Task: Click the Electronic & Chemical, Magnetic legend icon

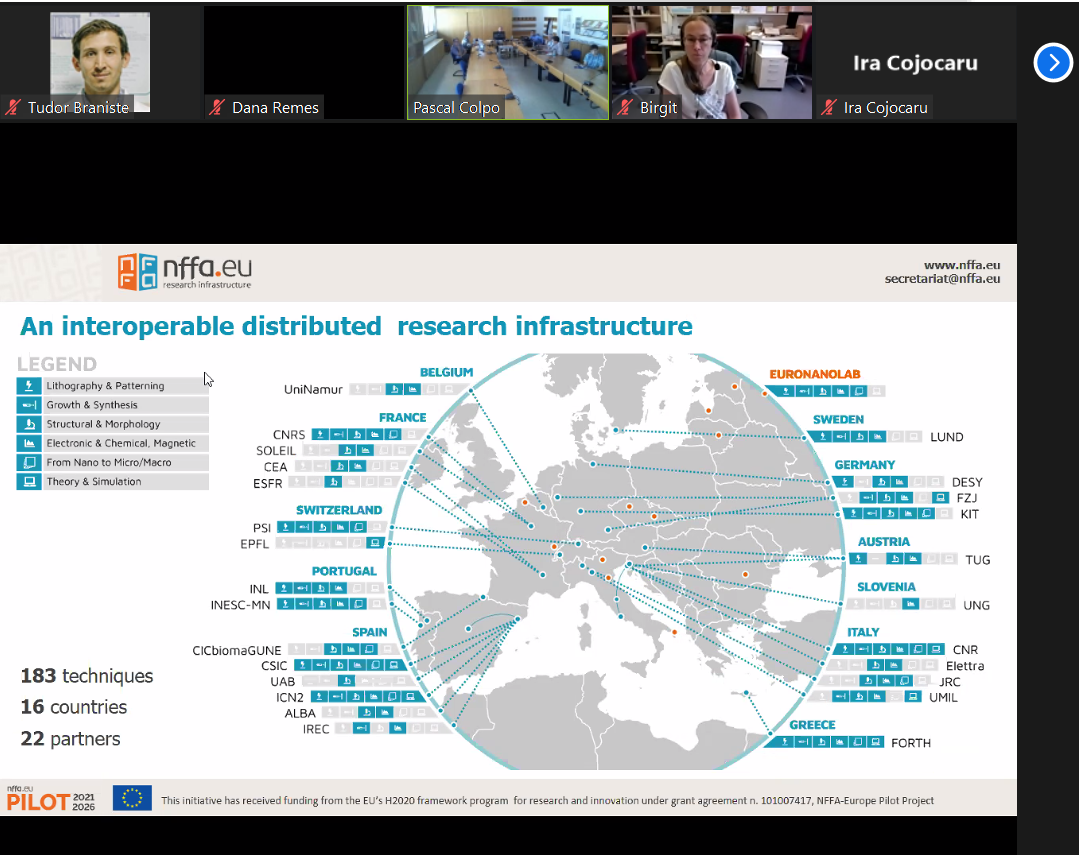Action: point(30,443)
